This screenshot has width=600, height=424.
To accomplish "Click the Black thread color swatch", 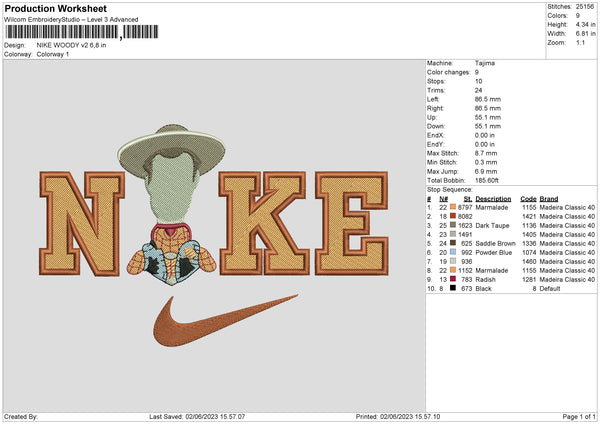I will click(x=453, y=288).
